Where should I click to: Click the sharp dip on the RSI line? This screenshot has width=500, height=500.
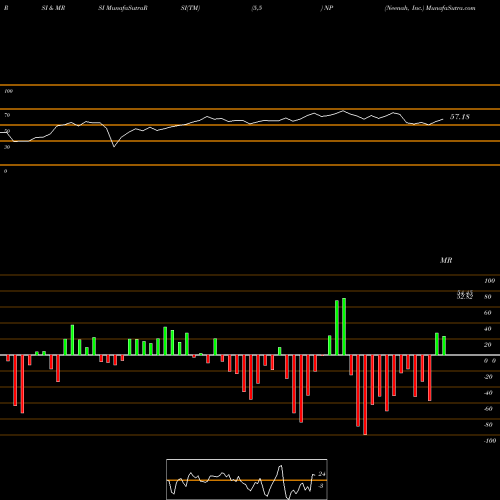pos(114,146)
